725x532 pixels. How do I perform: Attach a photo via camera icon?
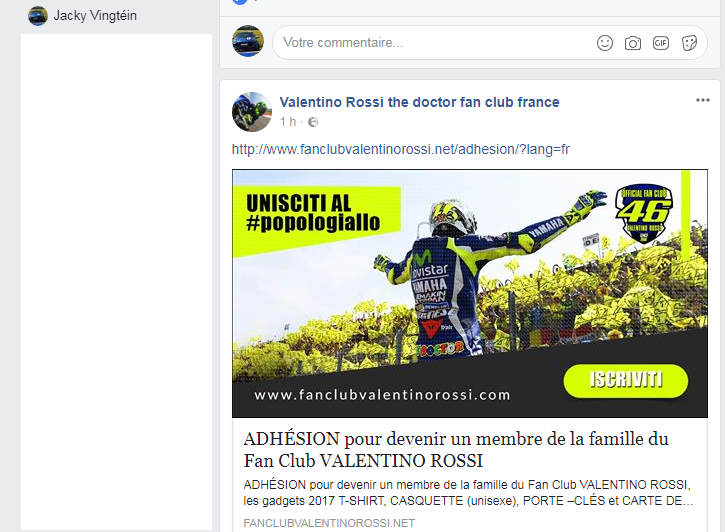point(633,43)
